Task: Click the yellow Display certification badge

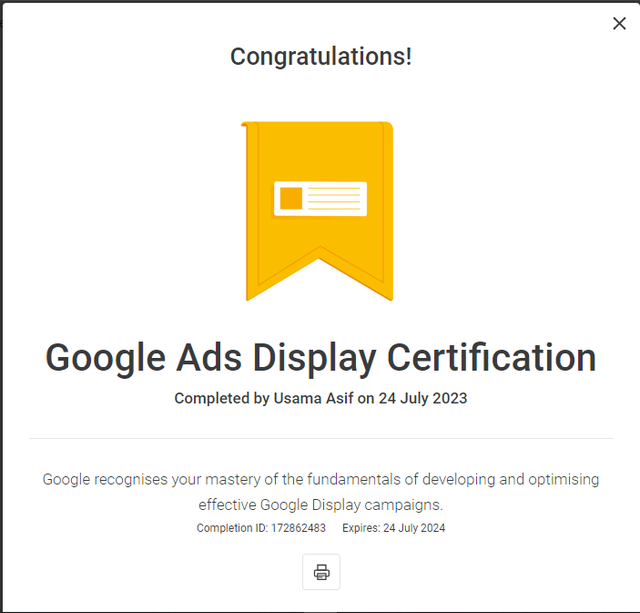Action: tap(318, 211)
